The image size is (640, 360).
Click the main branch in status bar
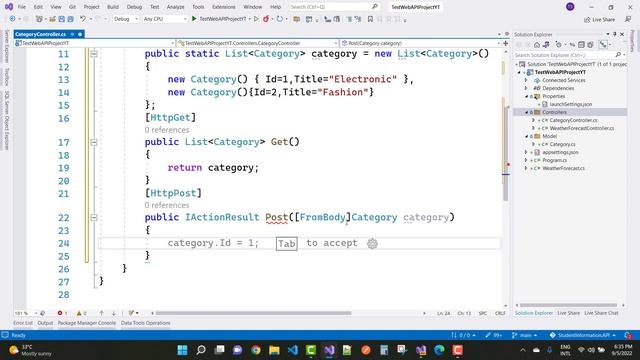[x=524, y=335]
